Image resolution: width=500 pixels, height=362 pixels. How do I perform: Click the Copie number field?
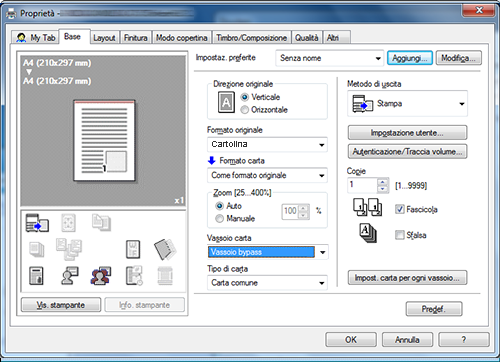[362, 185]
